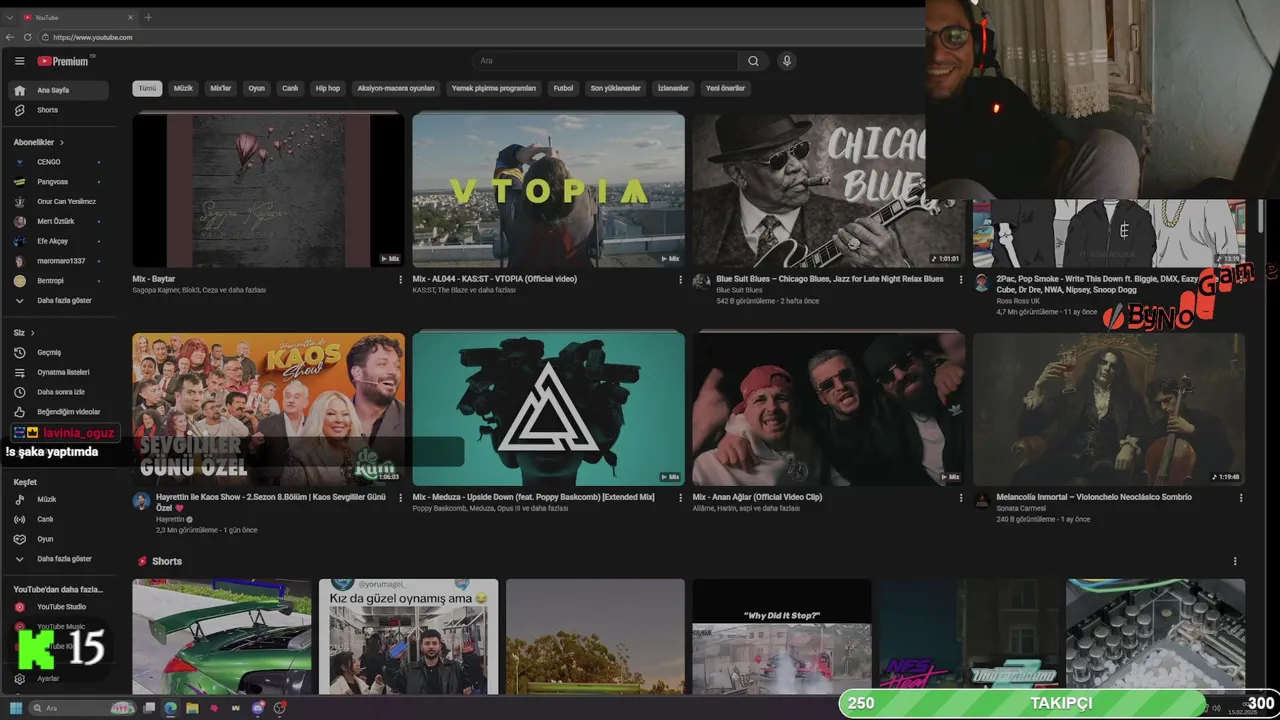The width and height of the screenshot is (1280, 720).
Task: Select the Oyun filter chip
Action: pos(257,88)
